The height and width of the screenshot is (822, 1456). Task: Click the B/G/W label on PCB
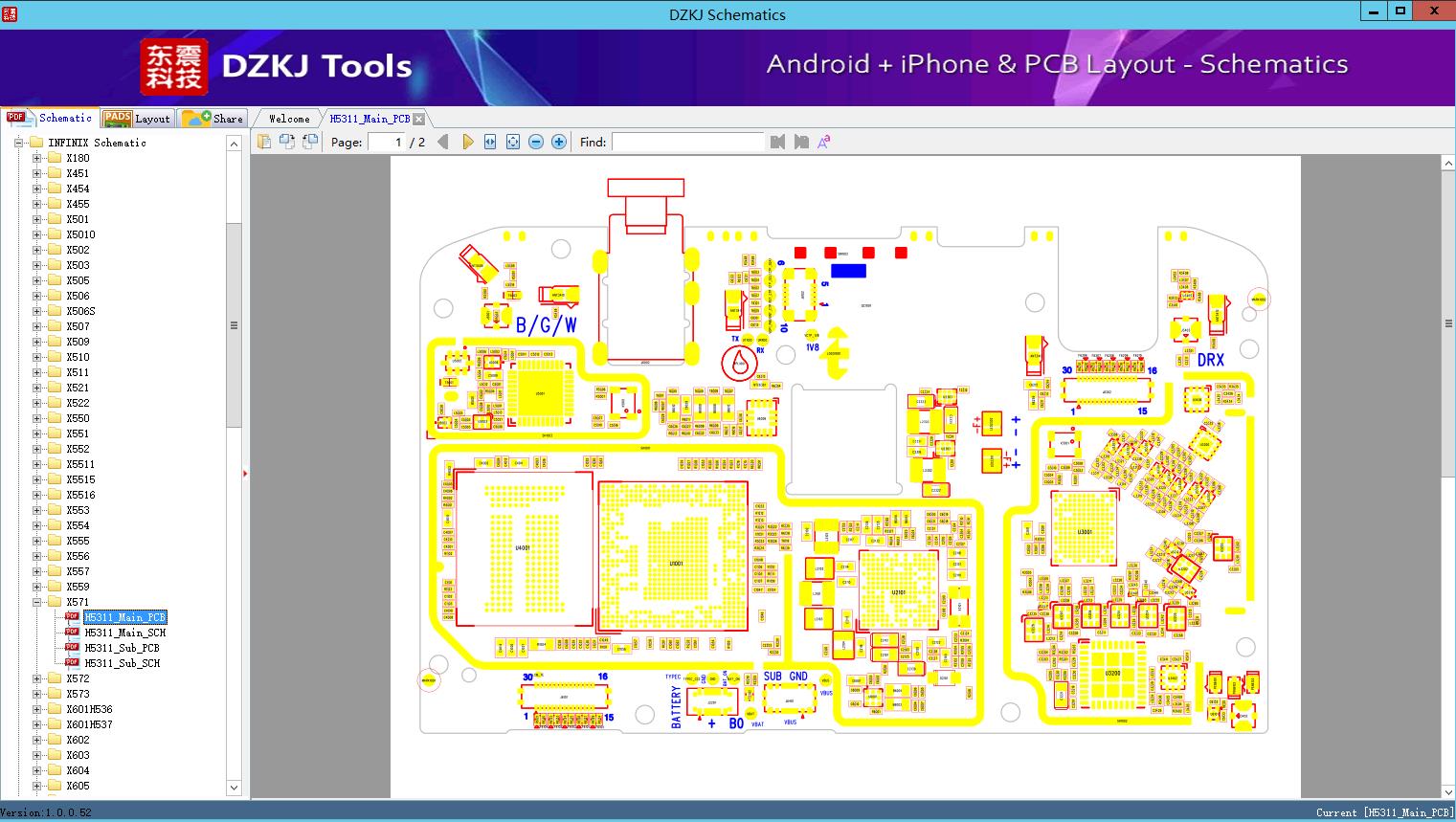(x=547, y=325)
